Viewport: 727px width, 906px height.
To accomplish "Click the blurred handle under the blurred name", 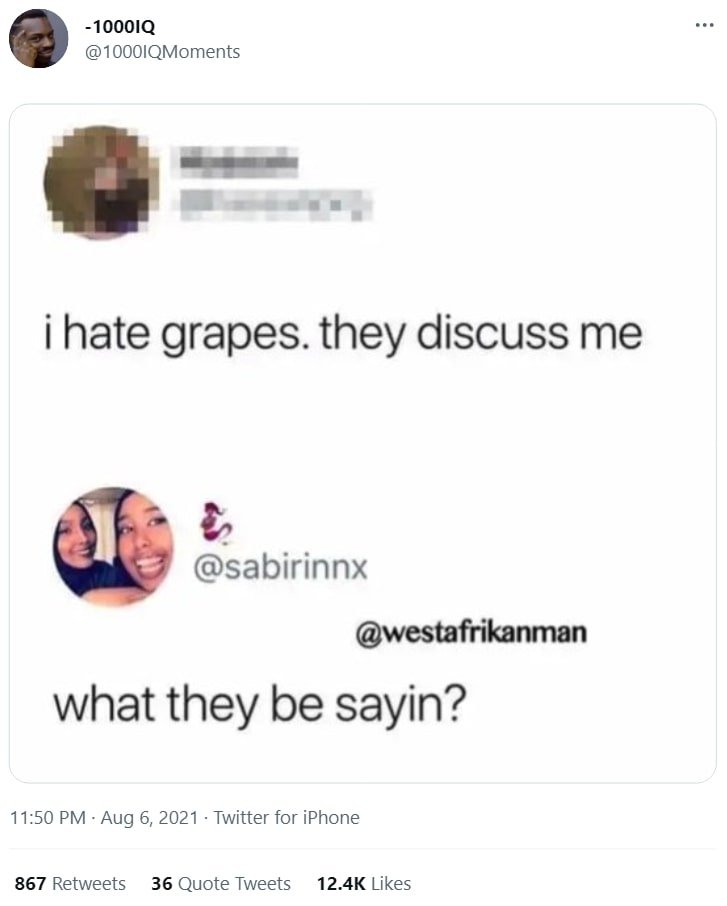I will pyautogui.click(x=276, y=205).
